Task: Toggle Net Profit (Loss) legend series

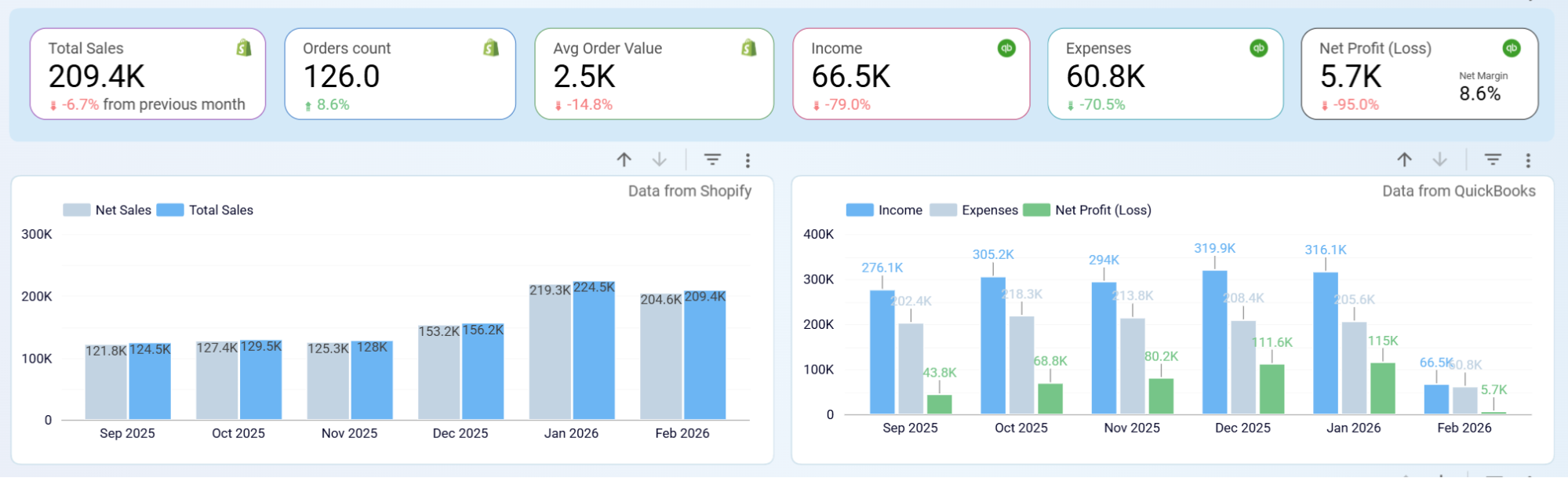Action: pos(1088,210)
